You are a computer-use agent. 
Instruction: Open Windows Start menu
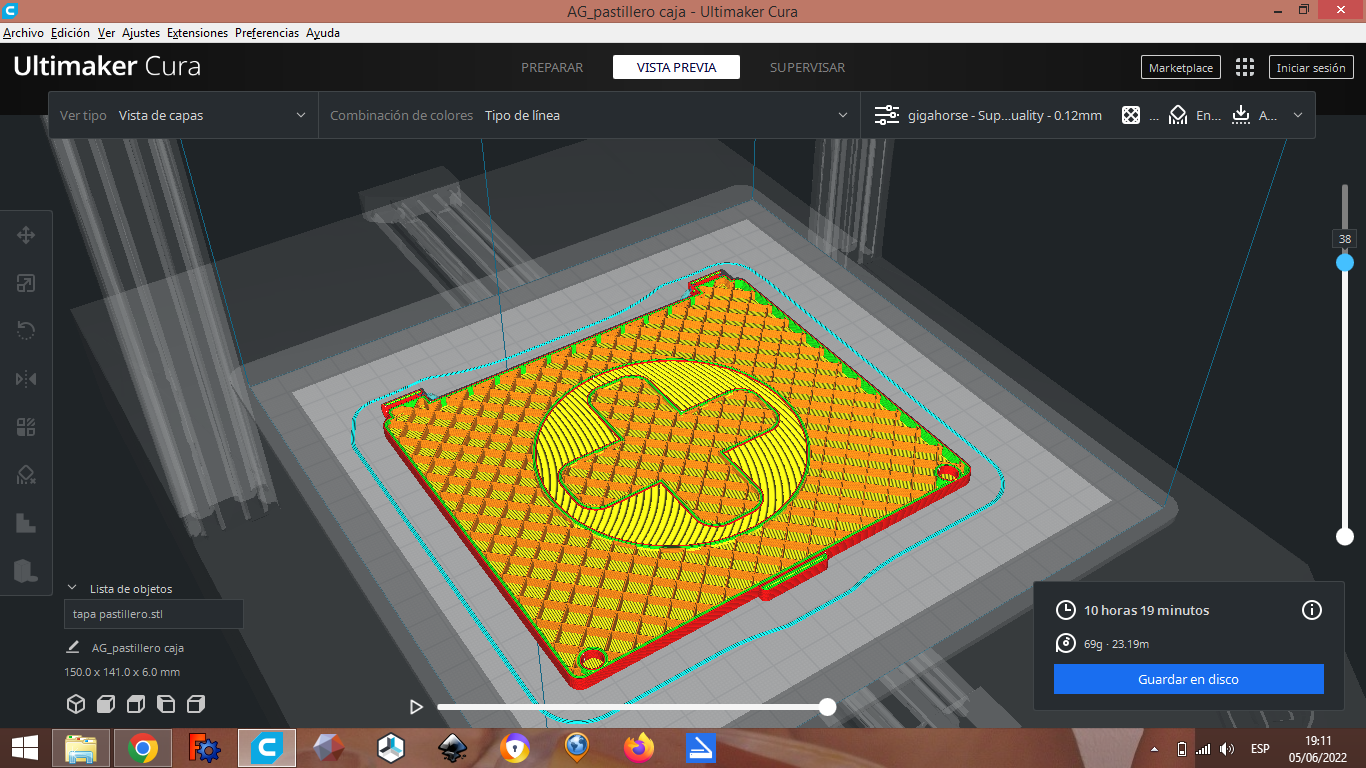(25, 747)
